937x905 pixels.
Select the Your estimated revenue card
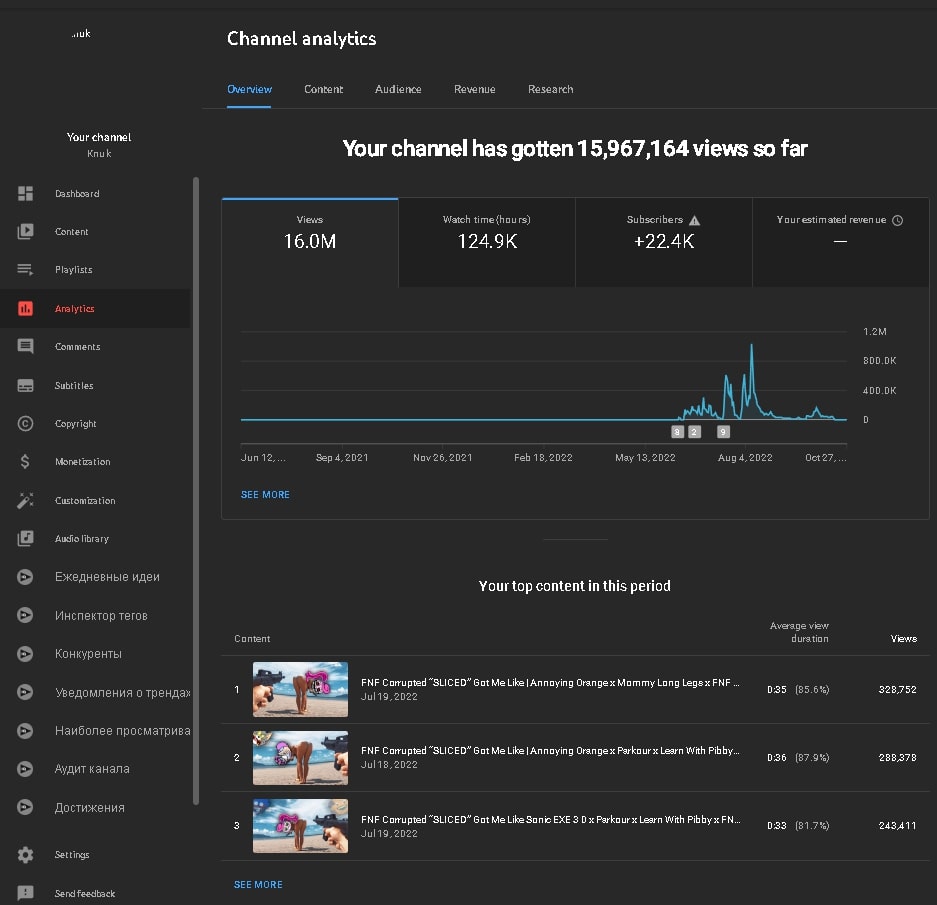[840, 243]
